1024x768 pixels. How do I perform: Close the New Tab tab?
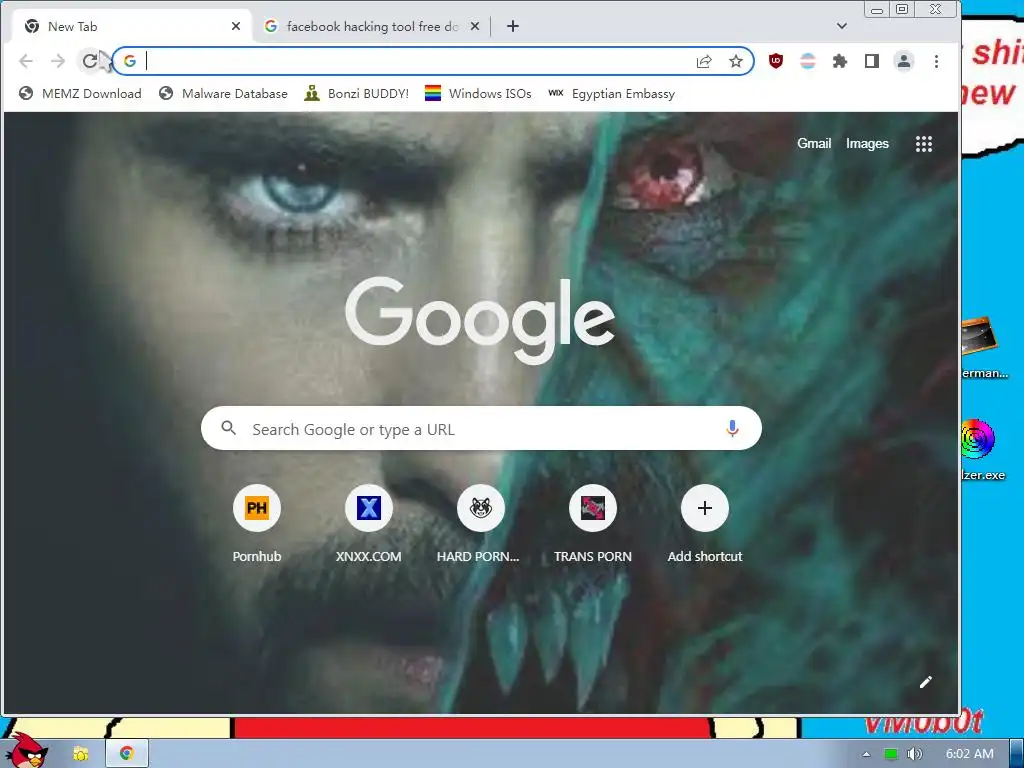pyautogui.click(x=236, y=26)
